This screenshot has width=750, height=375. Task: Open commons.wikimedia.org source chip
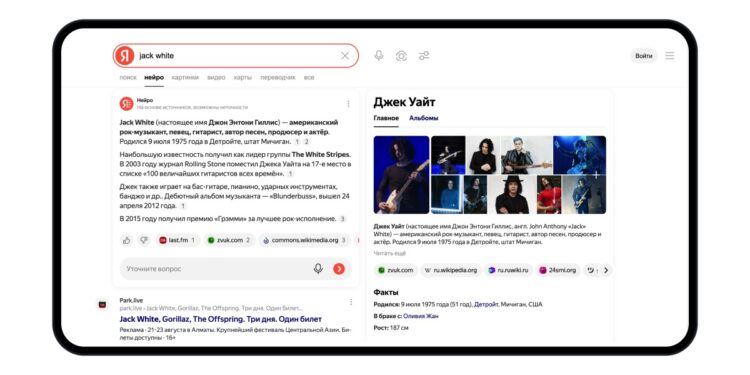pyautogui.click(x=305, y=240)
